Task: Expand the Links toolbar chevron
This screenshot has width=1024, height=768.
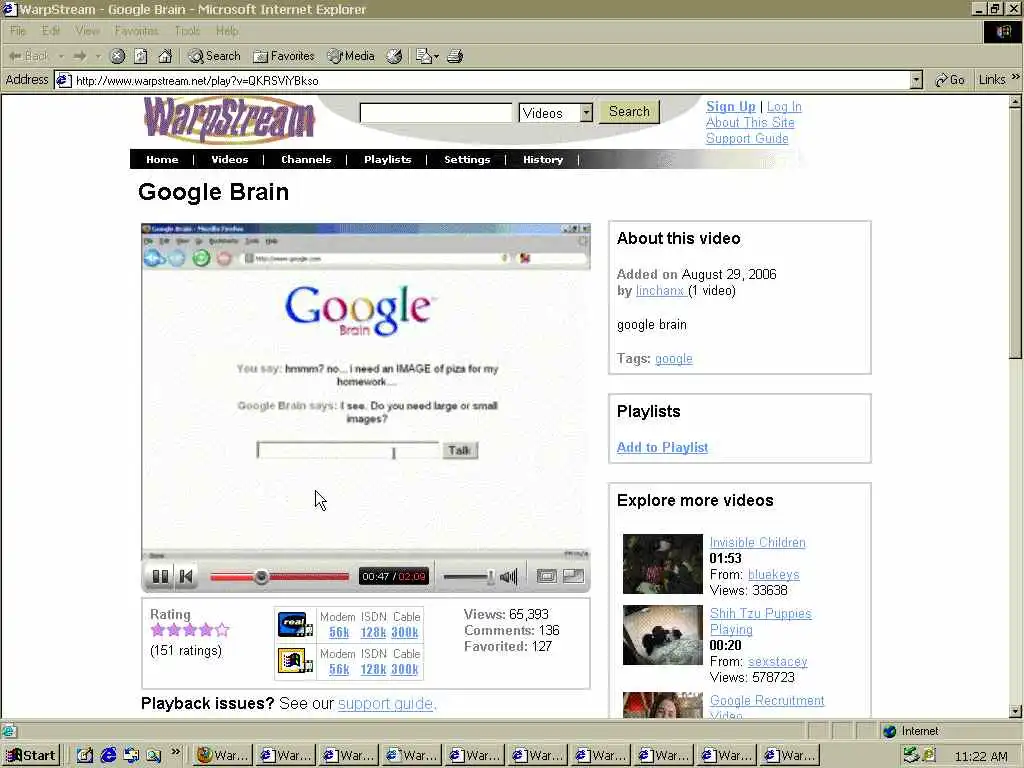Action: (x=1016, y=77)
